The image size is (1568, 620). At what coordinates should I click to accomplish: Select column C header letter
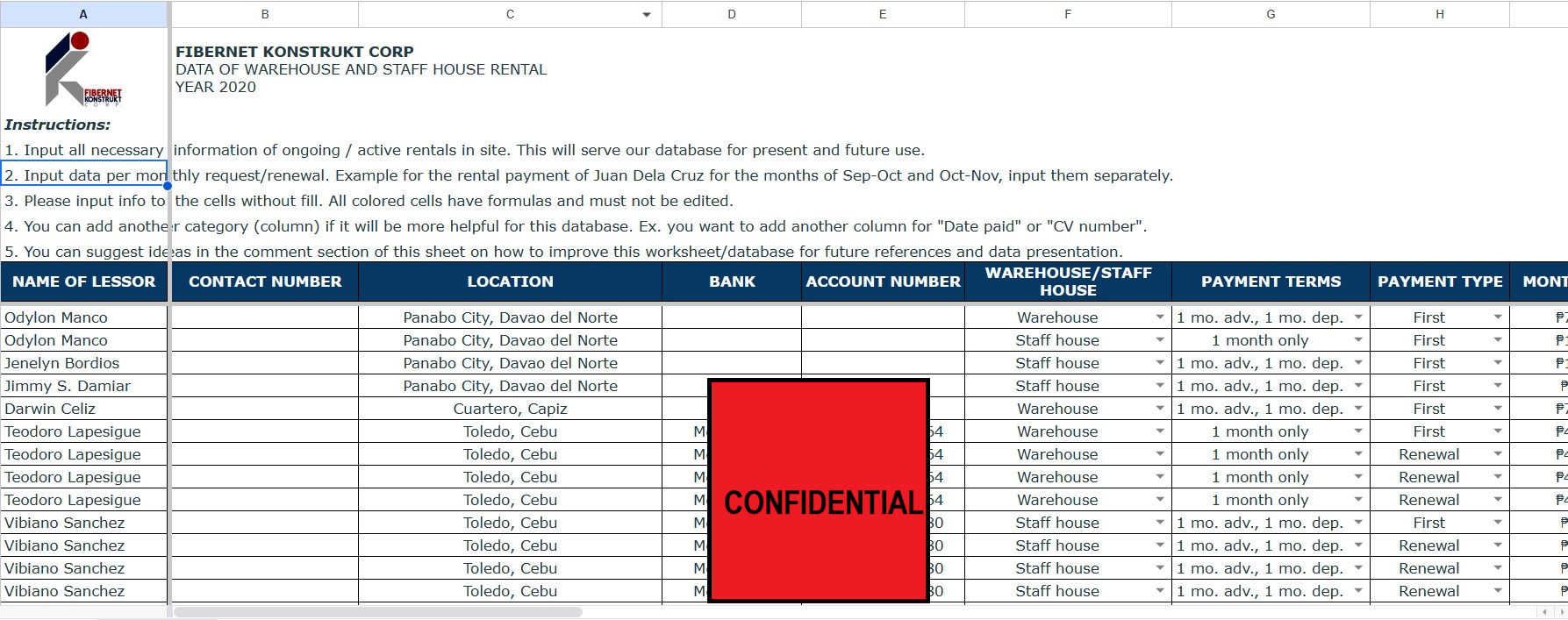tap(510, 14)
